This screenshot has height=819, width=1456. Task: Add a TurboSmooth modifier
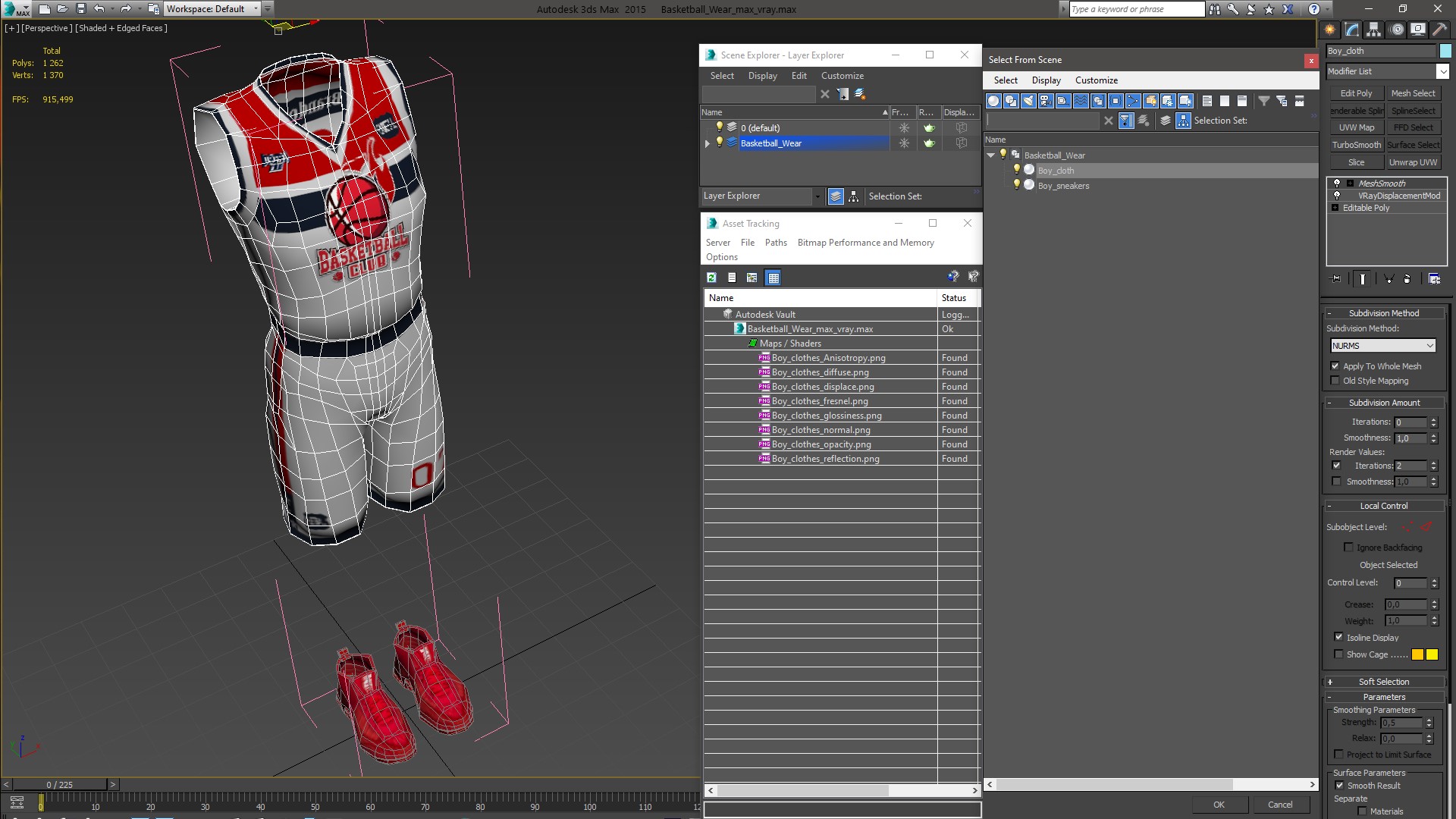coord(1356,145)
